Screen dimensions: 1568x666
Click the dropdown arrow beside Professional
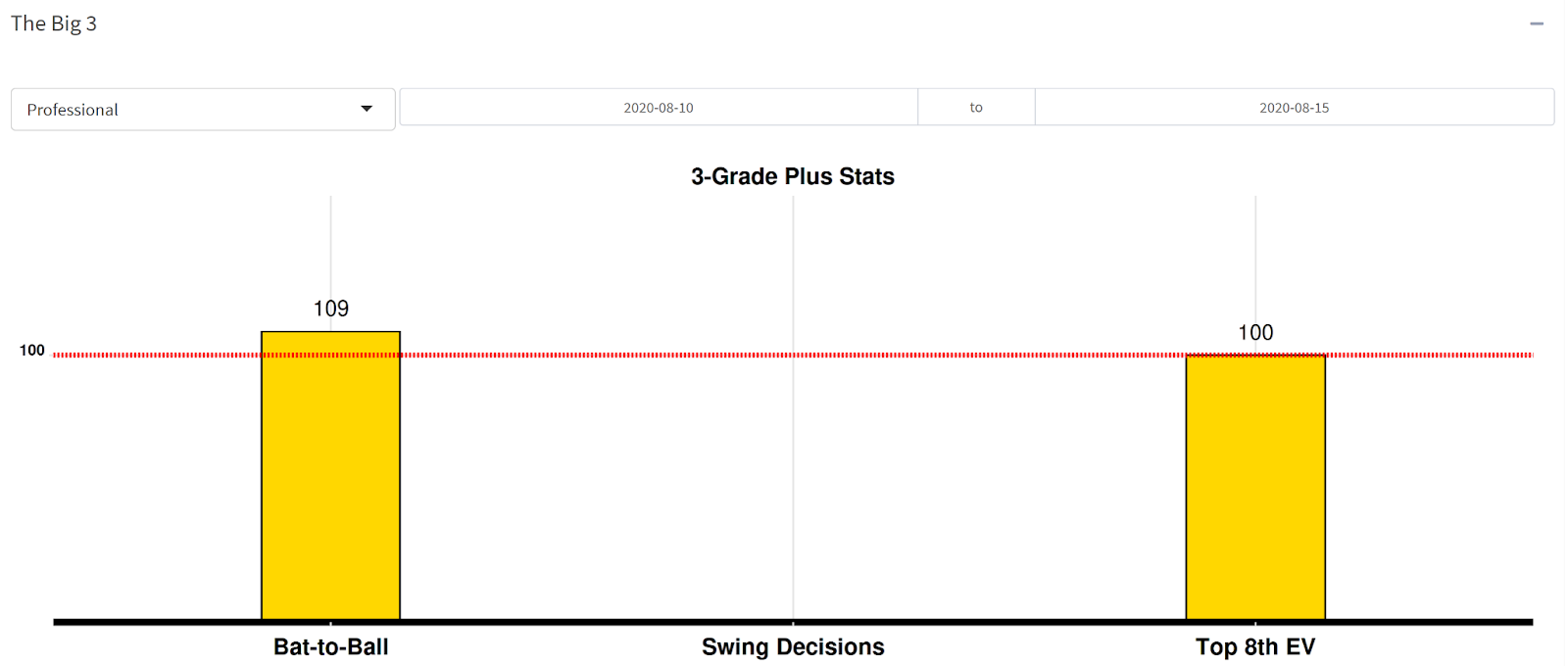tap(367, 109)
